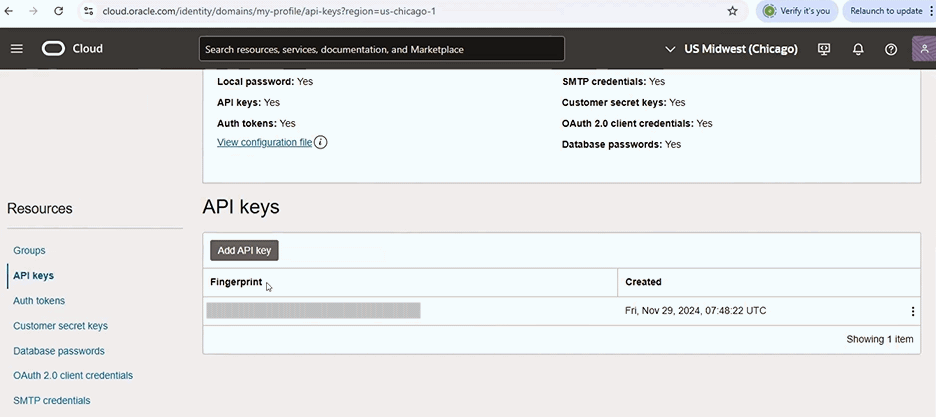The image size is (936, 417).
Task: Reload the page with the refresh icon
Action: (x=58, y=11)
